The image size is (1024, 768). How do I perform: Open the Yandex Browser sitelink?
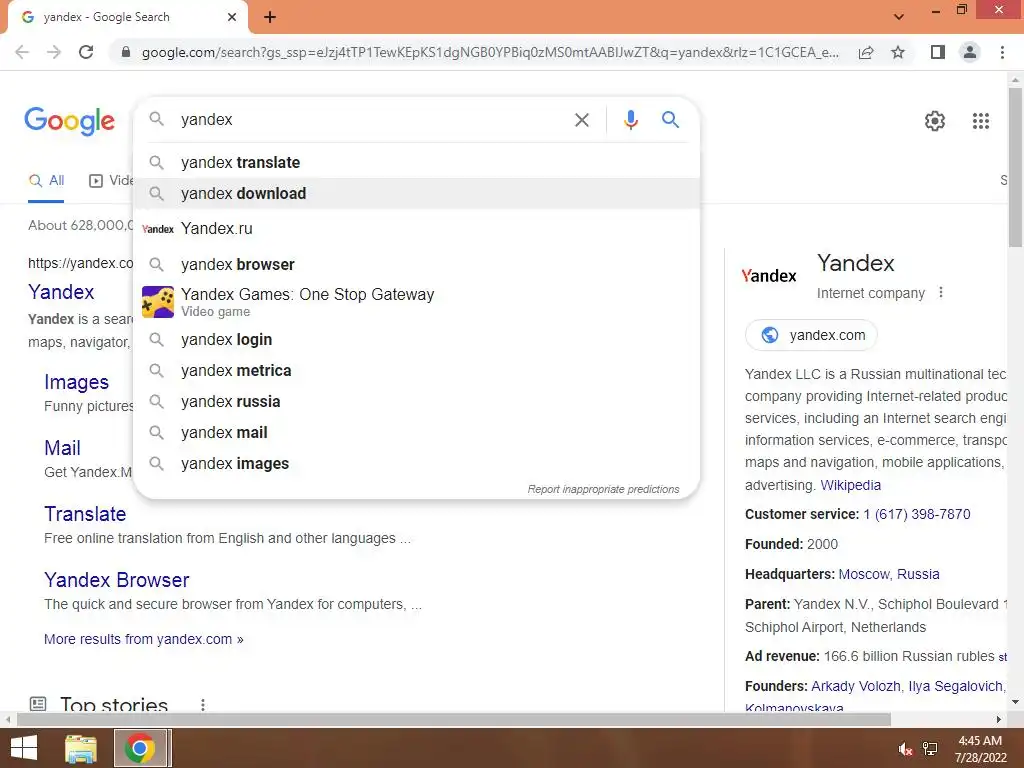[116, 580]
